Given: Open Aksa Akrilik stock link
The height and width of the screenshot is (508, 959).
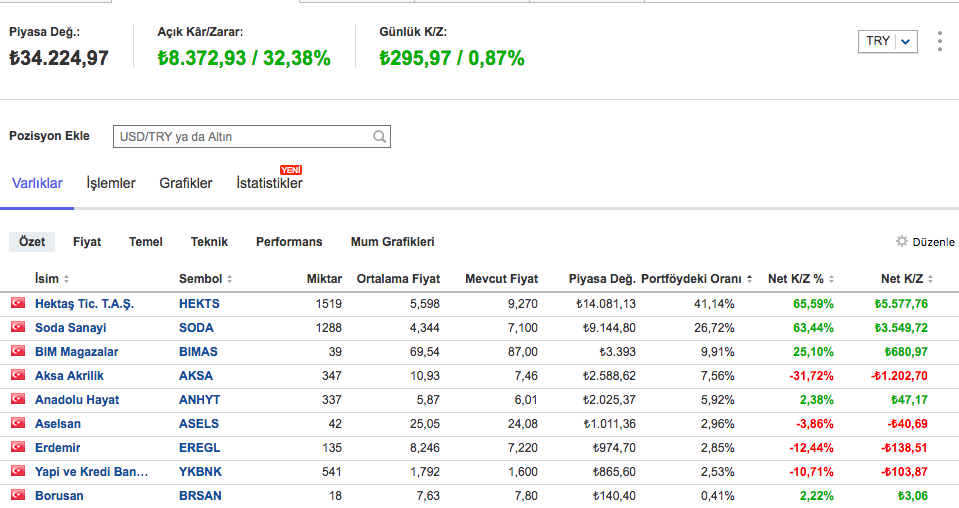Looking at the screenshot, I should (69, 375).
